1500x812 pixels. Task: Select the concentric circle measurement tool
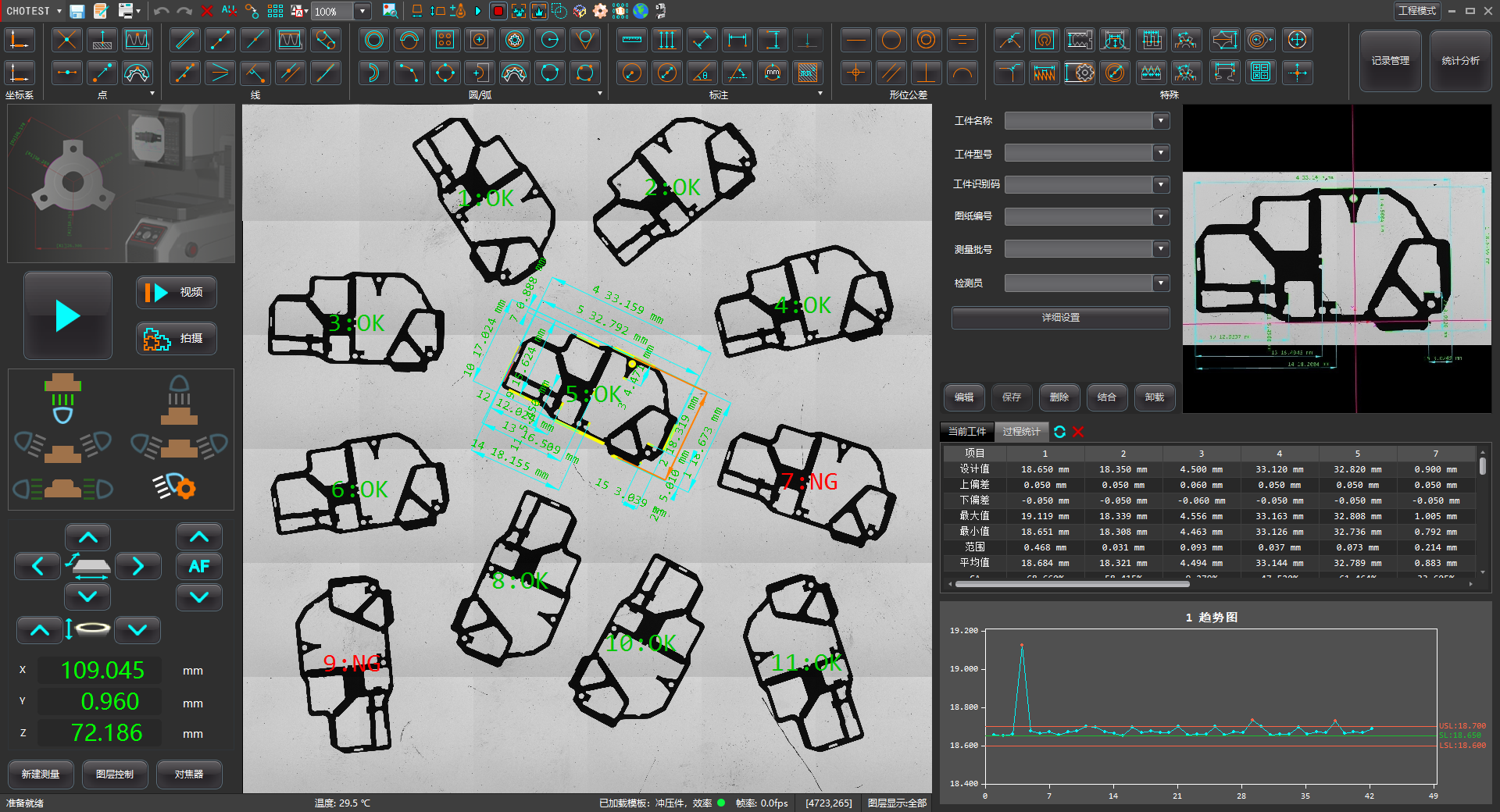374,40
